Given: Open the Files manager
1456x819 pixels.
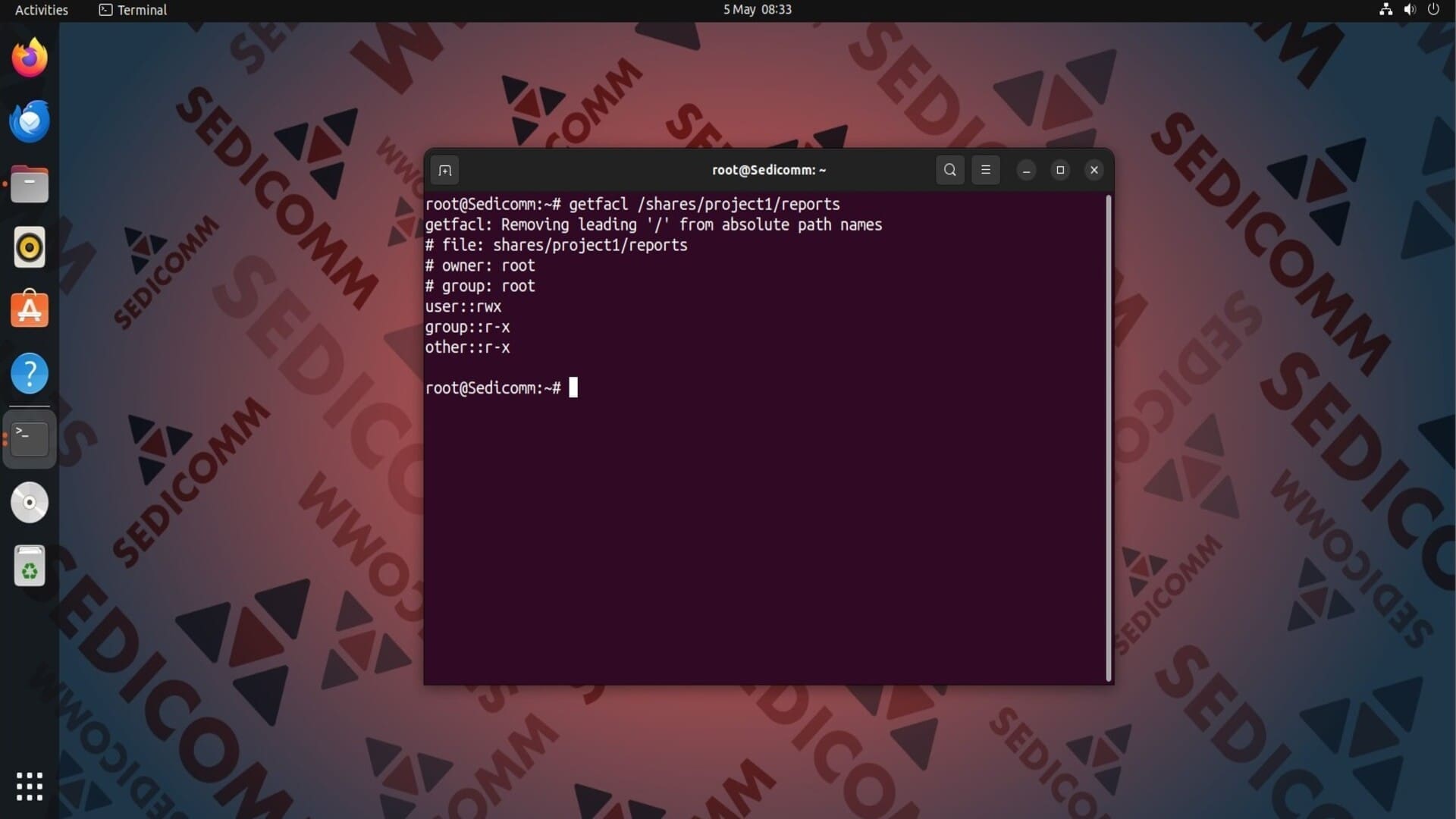Looking at the screenshot, I should tap(30, 184).
